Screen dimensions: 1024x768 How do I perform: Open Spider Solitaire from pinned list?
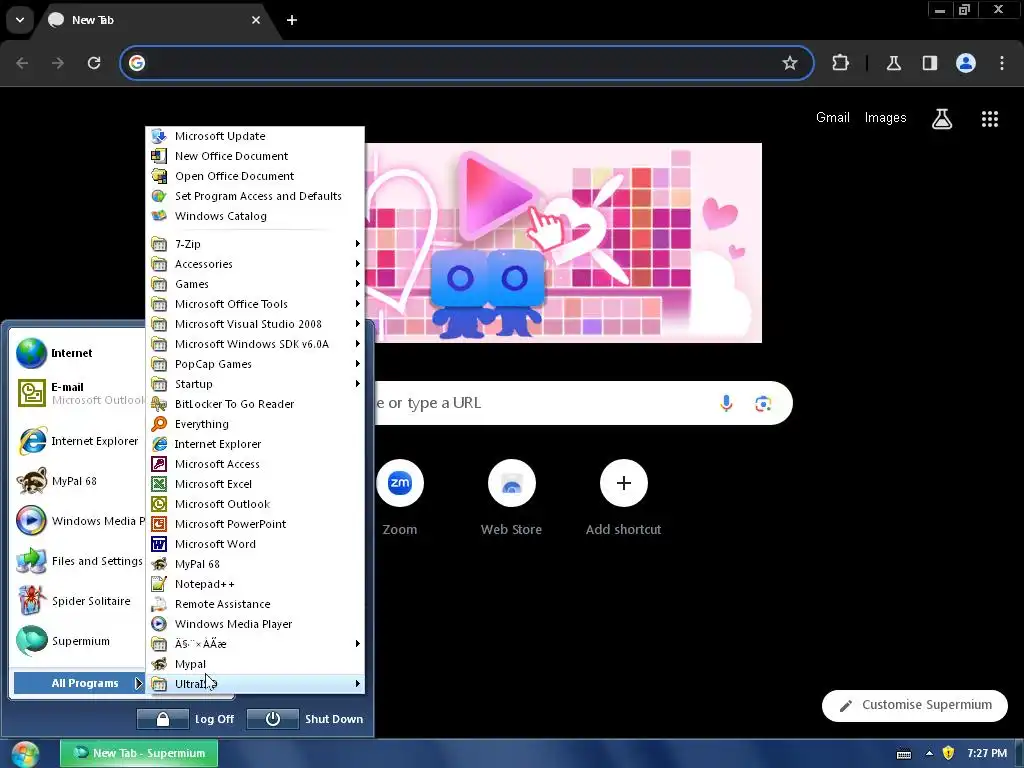[78, 601]
